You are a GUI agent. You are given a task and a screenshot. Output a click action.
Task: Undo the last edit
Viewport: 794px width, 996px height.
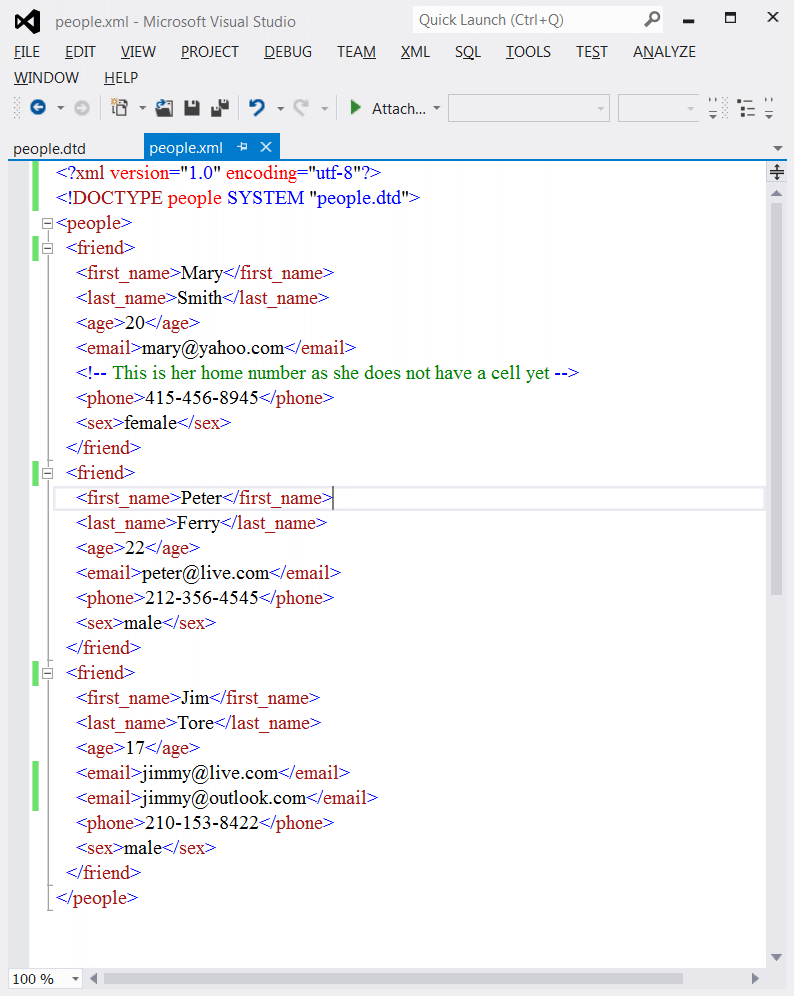(257, 107)
